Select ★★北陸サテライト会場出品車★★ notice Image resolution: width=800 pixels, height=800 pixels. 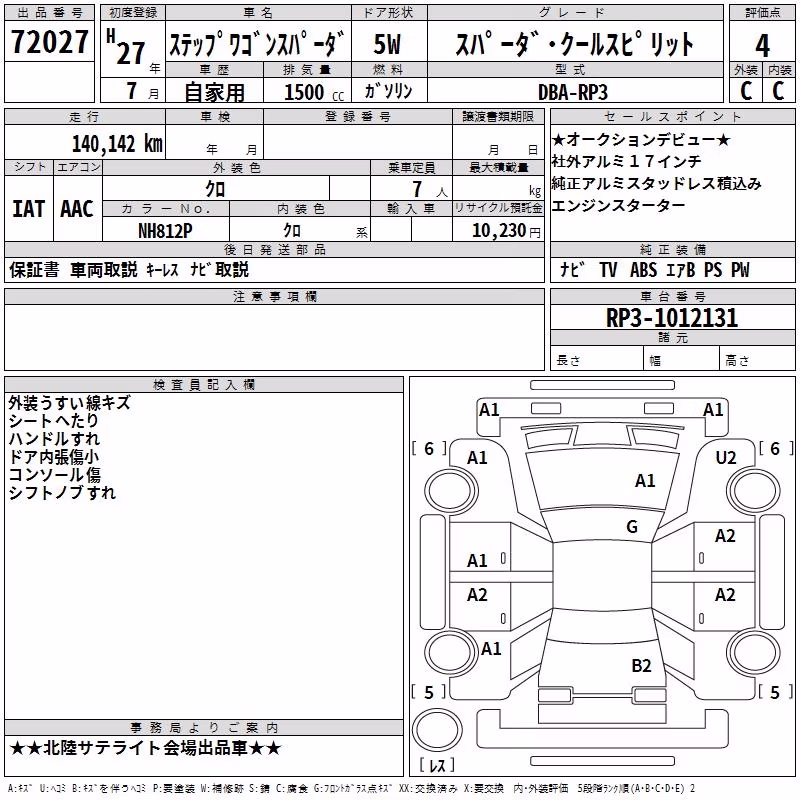[x=145, y=748]
